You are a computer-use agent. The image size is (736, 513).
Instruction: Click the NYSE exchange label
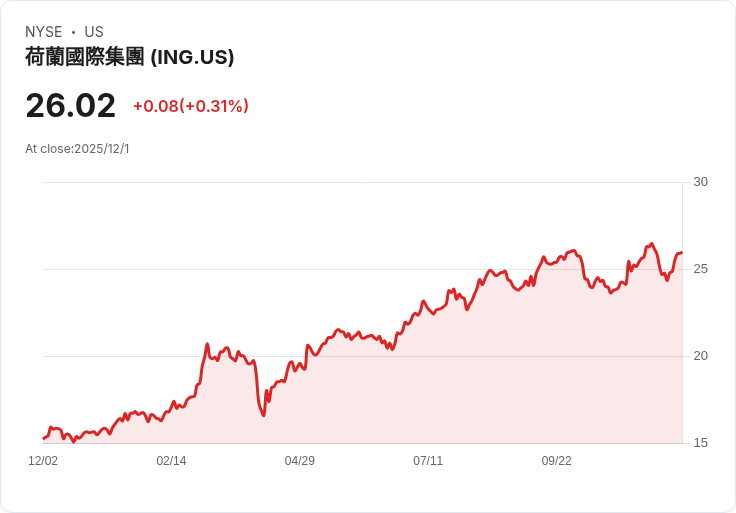coord(44,32)
